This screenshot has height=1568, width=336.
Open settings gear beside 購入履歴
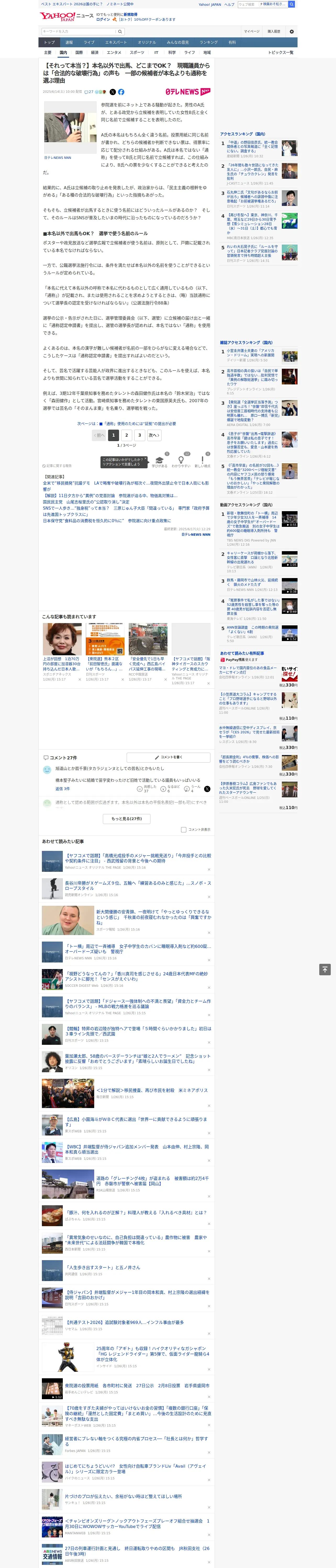pos(292,32)
